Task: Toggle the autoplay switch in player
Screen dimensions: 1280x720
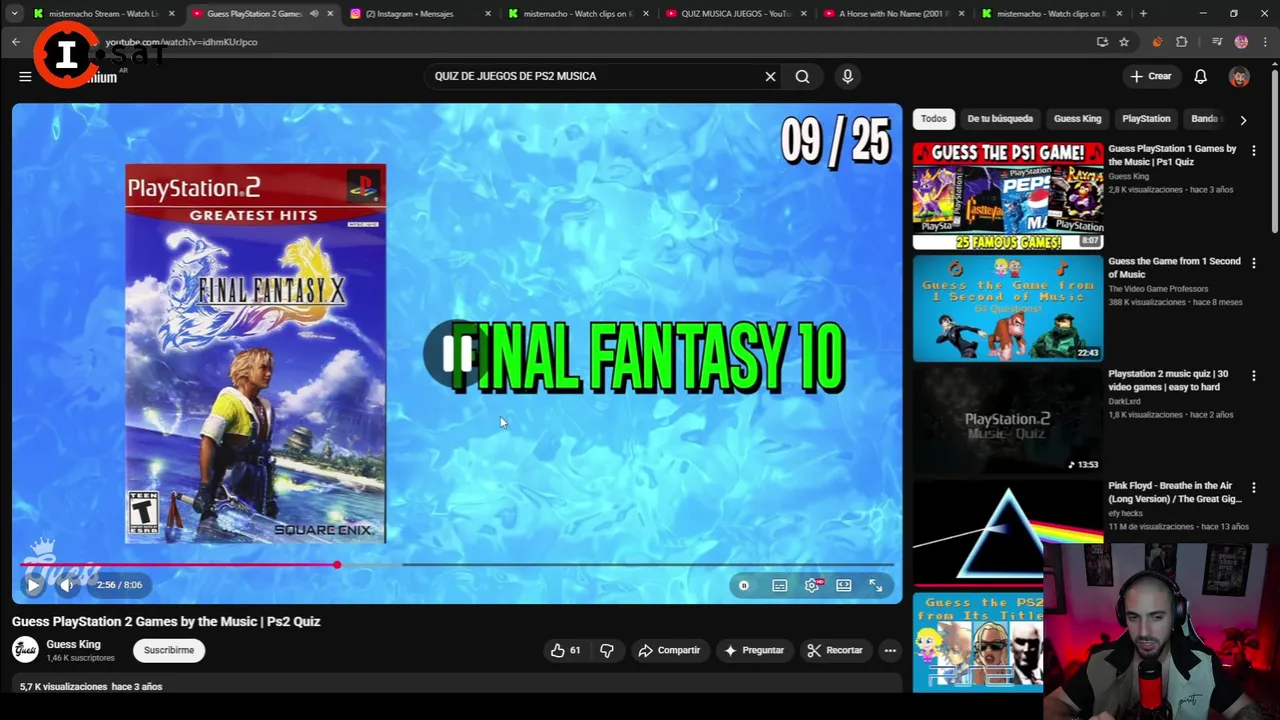Action: pos(744,585)
